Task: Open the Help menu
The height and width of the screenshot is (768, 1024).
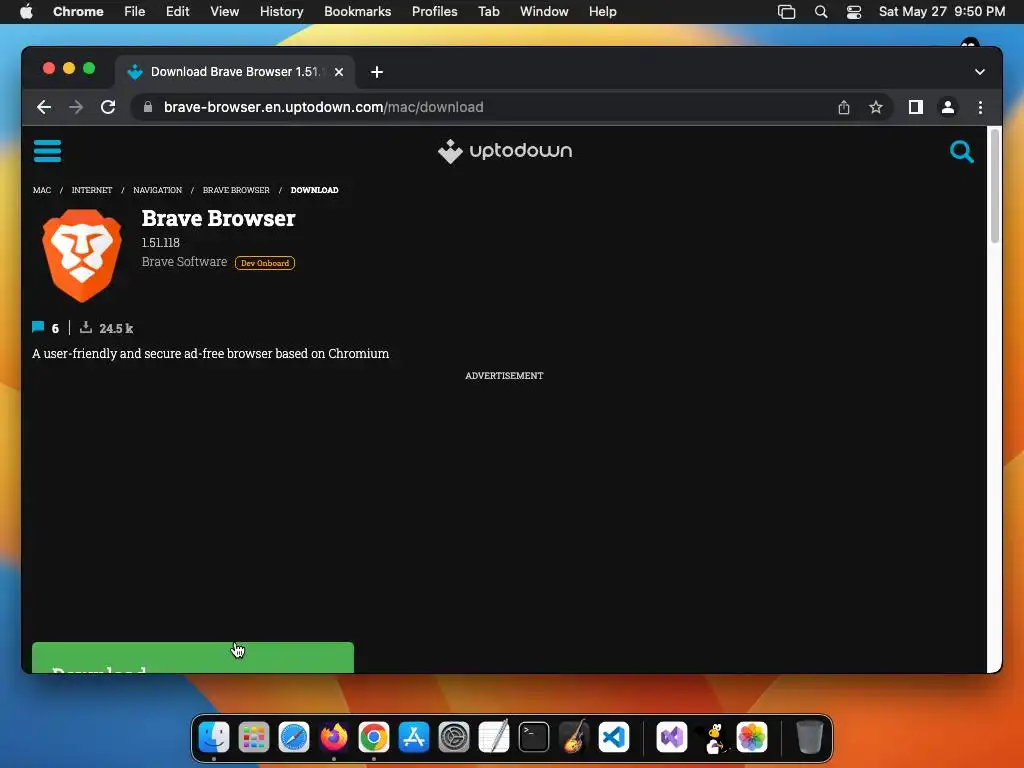Action: pos(602,12)
